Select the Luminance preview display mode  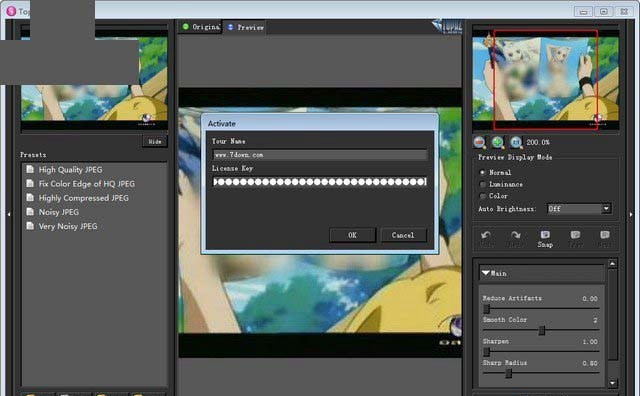point(482,184)
